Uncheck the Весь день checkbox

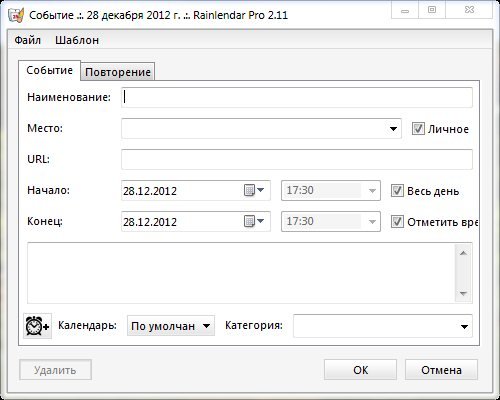397,191
